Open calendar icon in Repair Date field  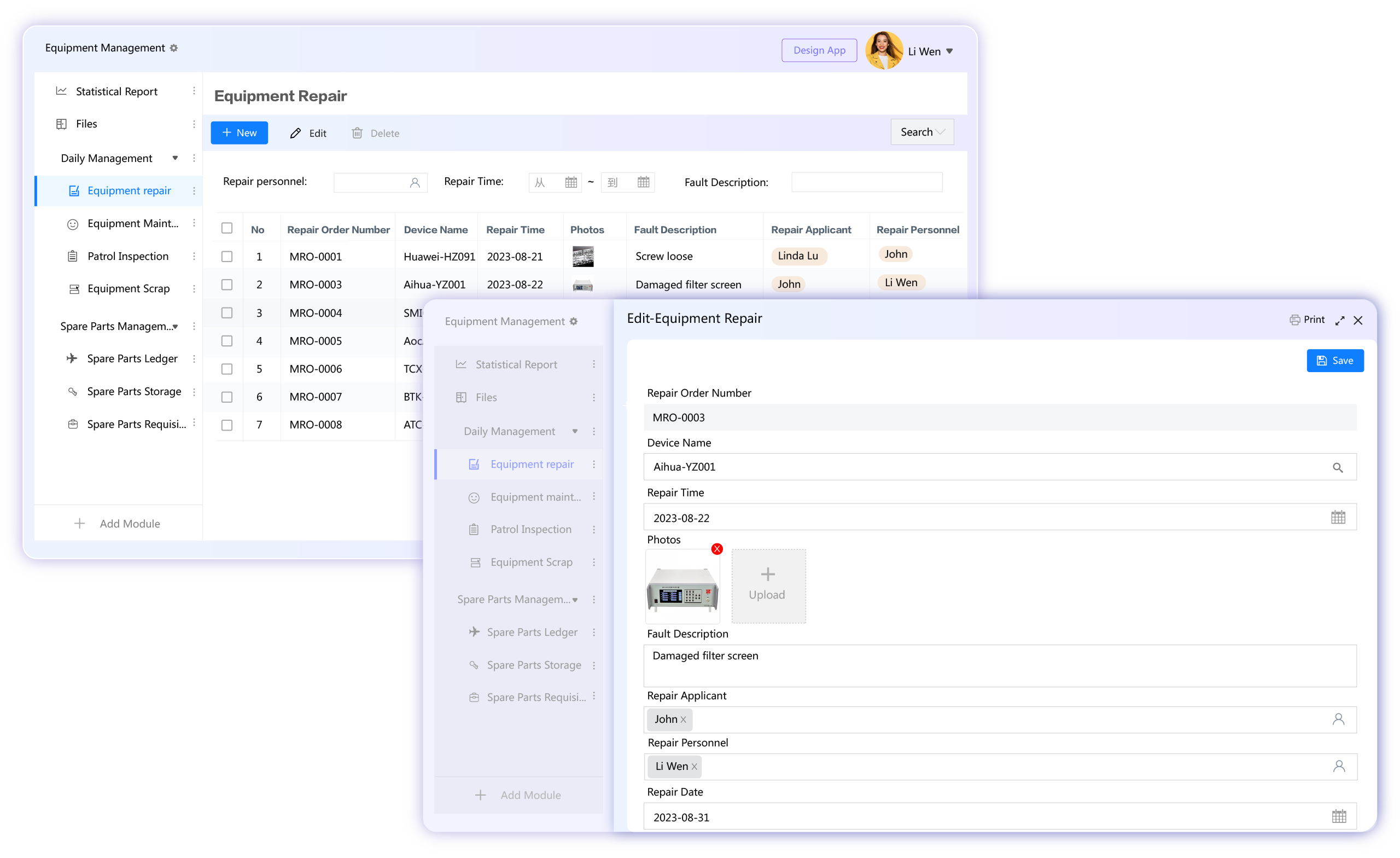click(x=1339, y=816)
